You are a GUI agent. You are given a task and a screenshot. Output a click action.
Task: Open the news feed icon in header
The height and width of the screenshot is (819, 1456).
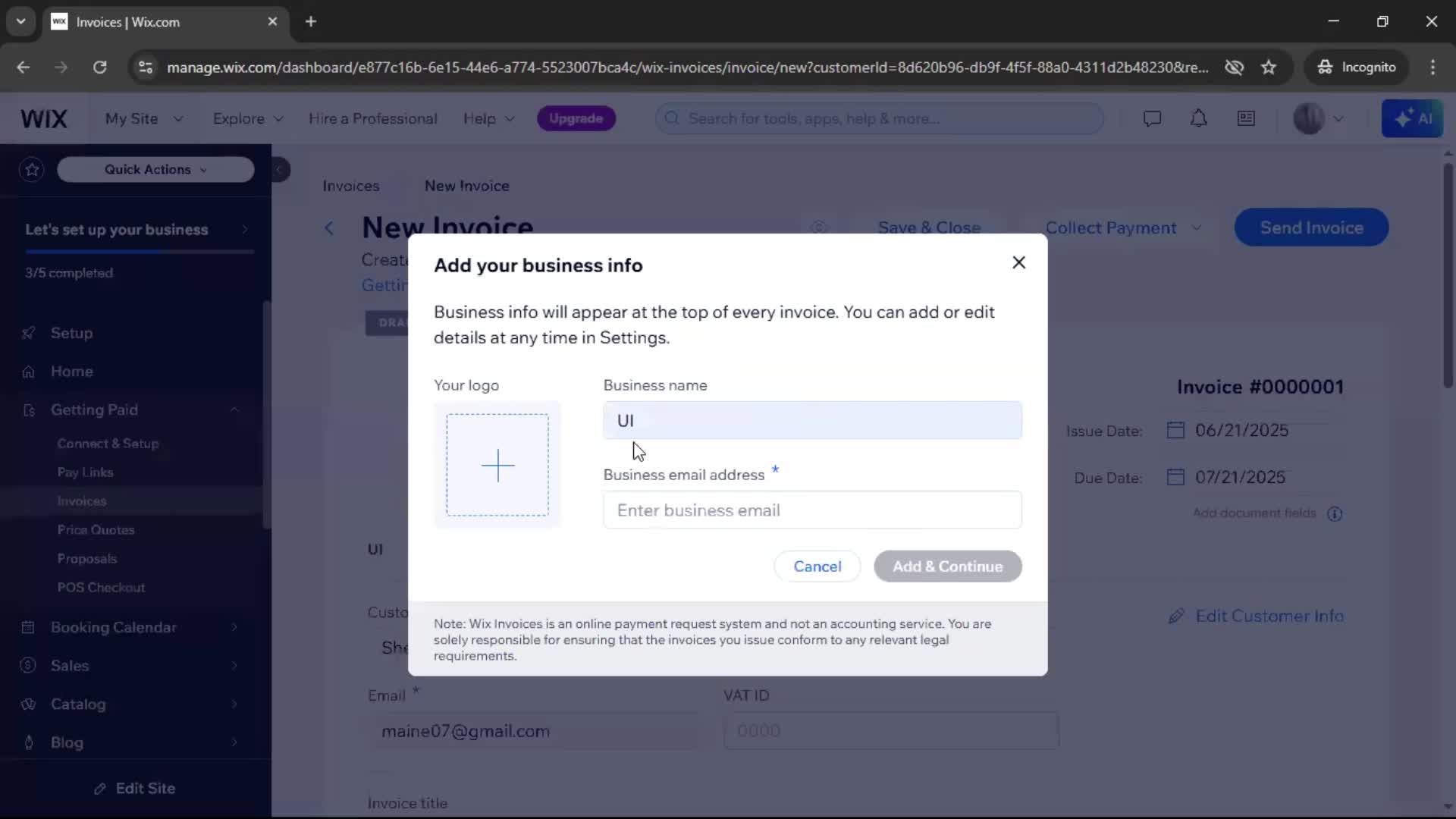tap(1246, 119)
